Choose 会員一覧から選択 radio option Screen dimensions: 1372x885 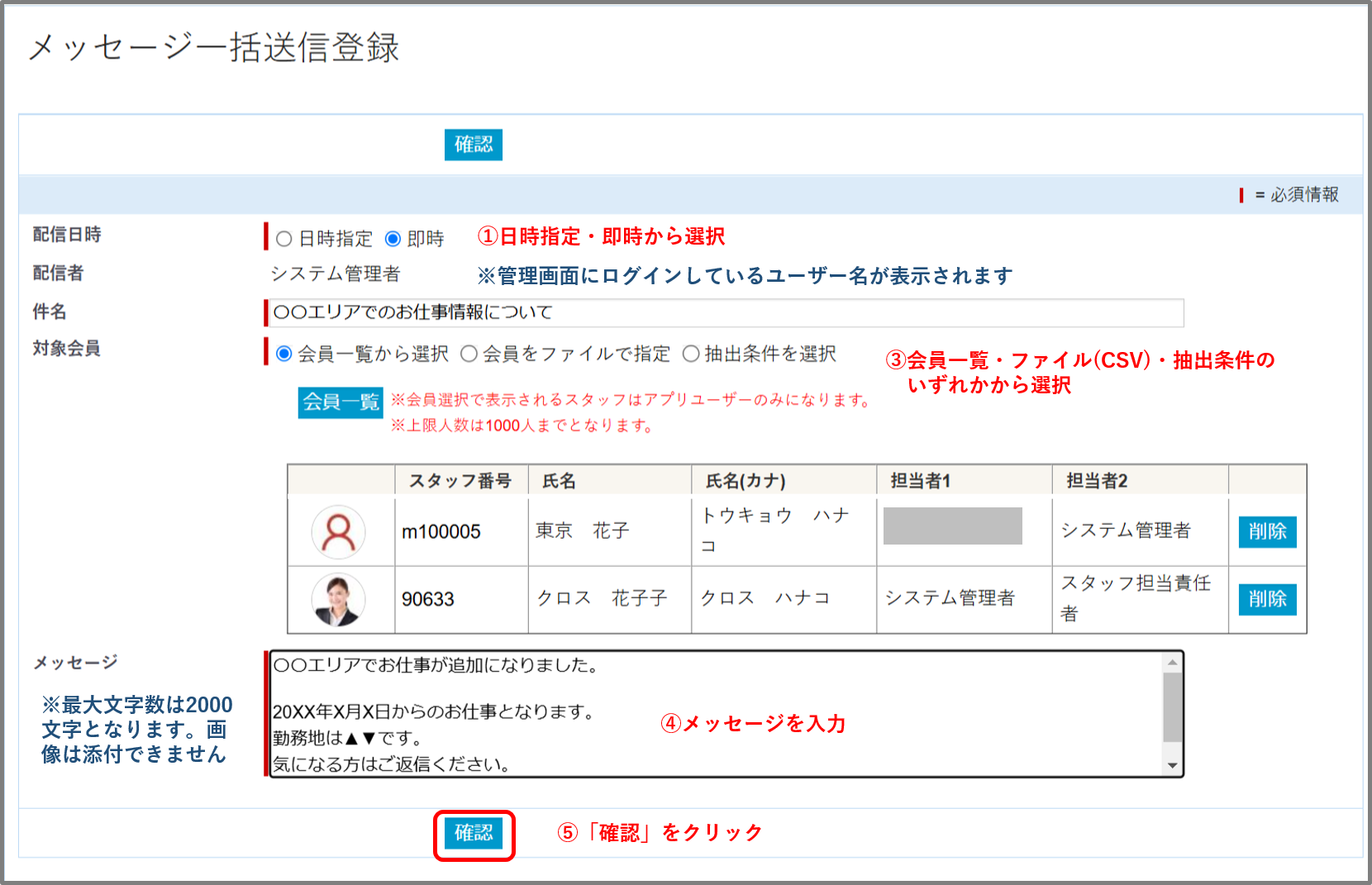pos(284,354)
